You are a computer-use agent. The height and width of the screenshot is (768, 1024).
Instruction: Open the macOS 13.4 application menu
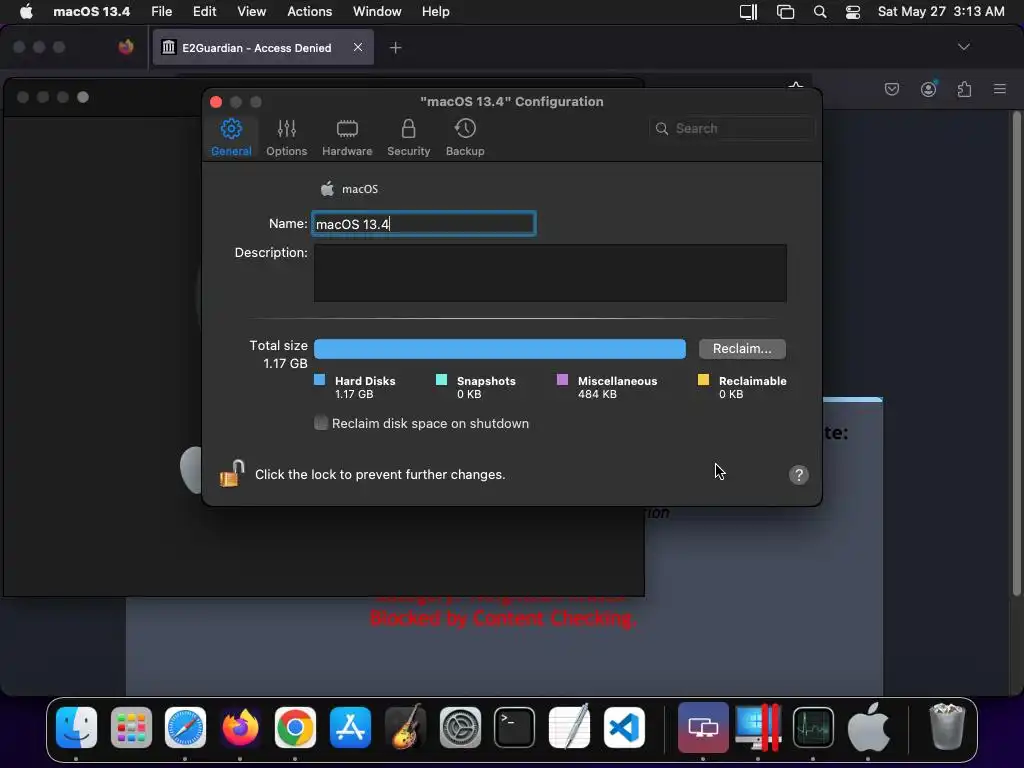point(91,12)
